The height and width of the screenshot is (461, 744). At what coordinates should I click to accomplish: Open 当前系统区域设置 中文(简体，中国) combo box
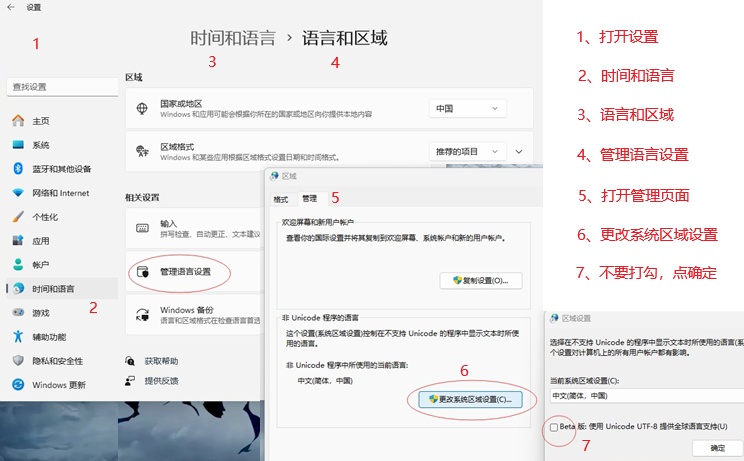pos(647,396)
